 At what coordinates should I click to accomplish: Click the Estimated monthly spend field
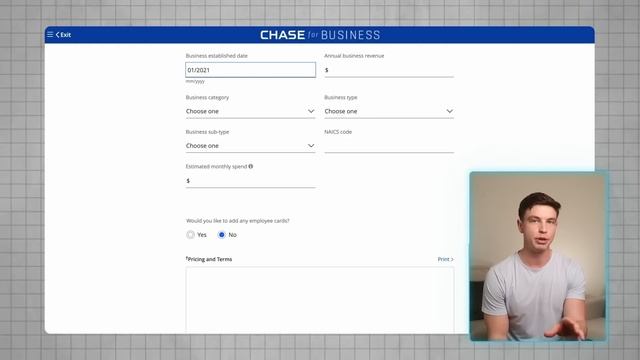click(x=251, y=181)
